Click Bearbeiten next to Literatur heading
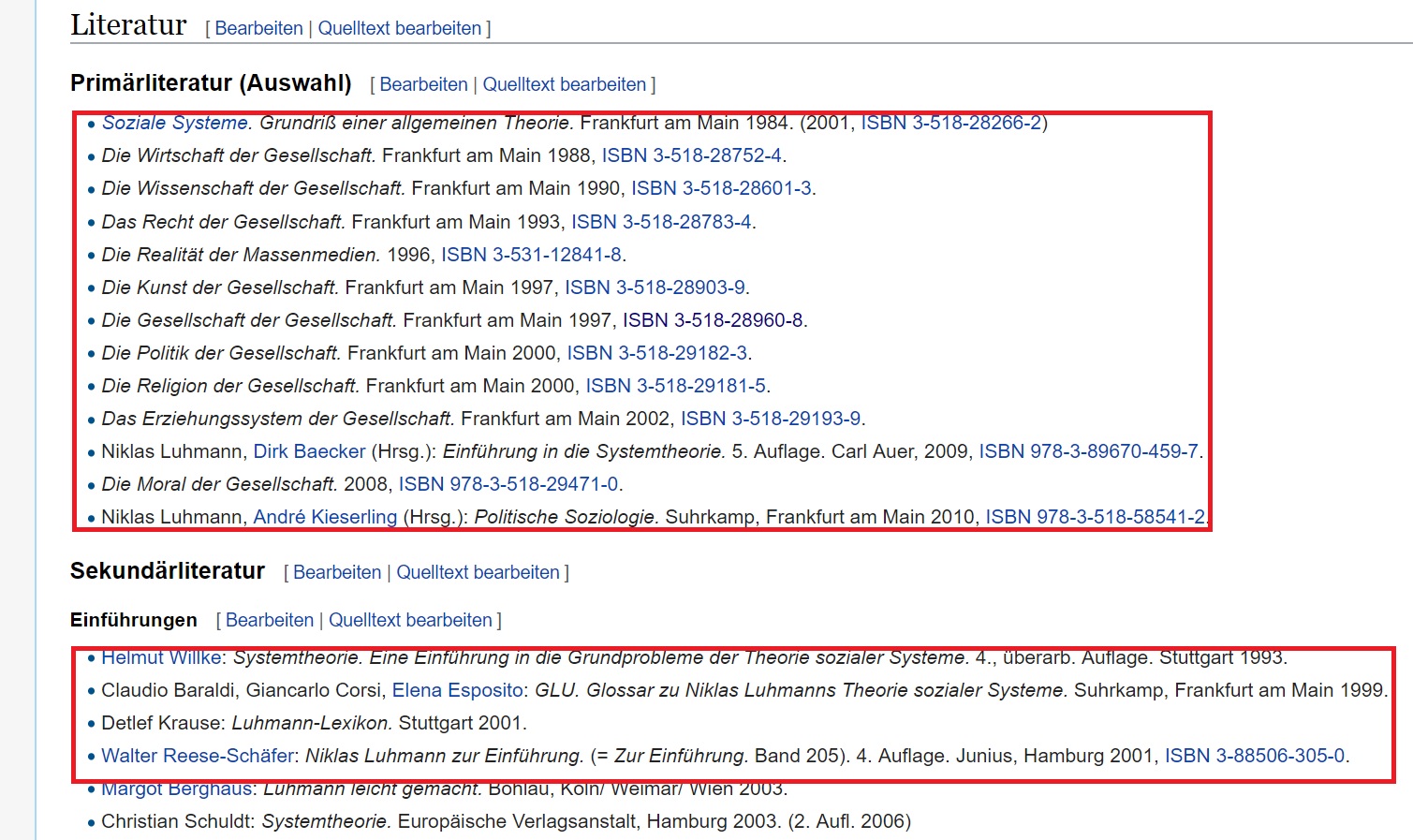 tap(258, 28)
